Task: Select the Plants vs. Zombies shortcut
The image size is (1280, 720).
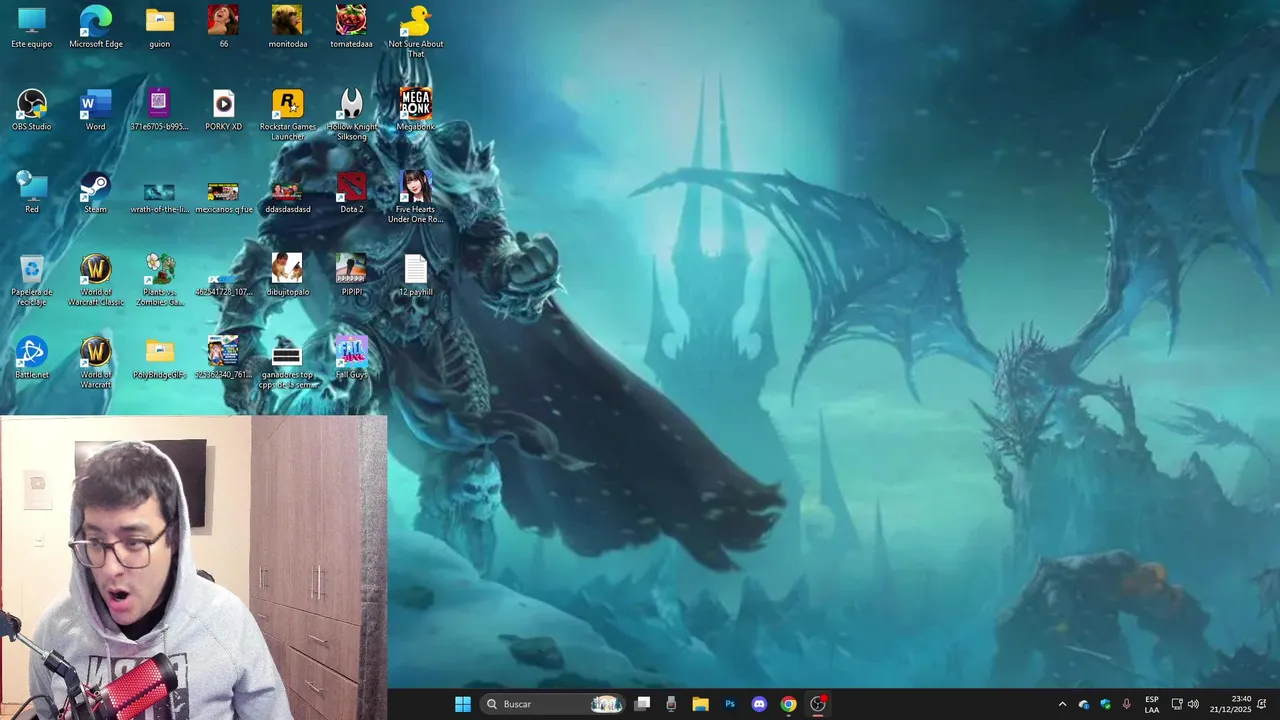Action: (x=160, y=280)
